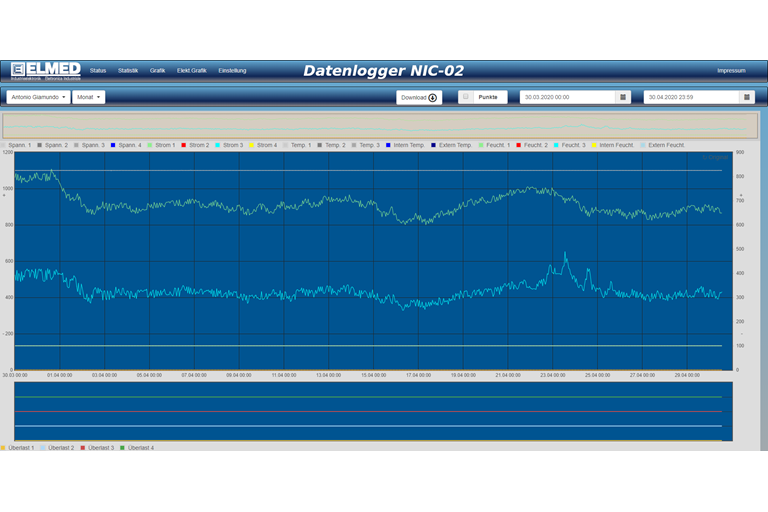Click the overview range navigator strip
The width and height of the screenshot is (768, 512).
[379, 126]
